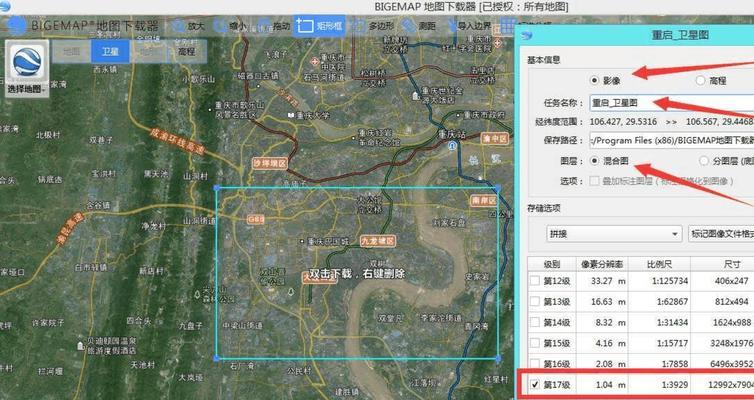Click the 双击下载，右键删除 hint on the map
The image size is (754, 400).
357,274
